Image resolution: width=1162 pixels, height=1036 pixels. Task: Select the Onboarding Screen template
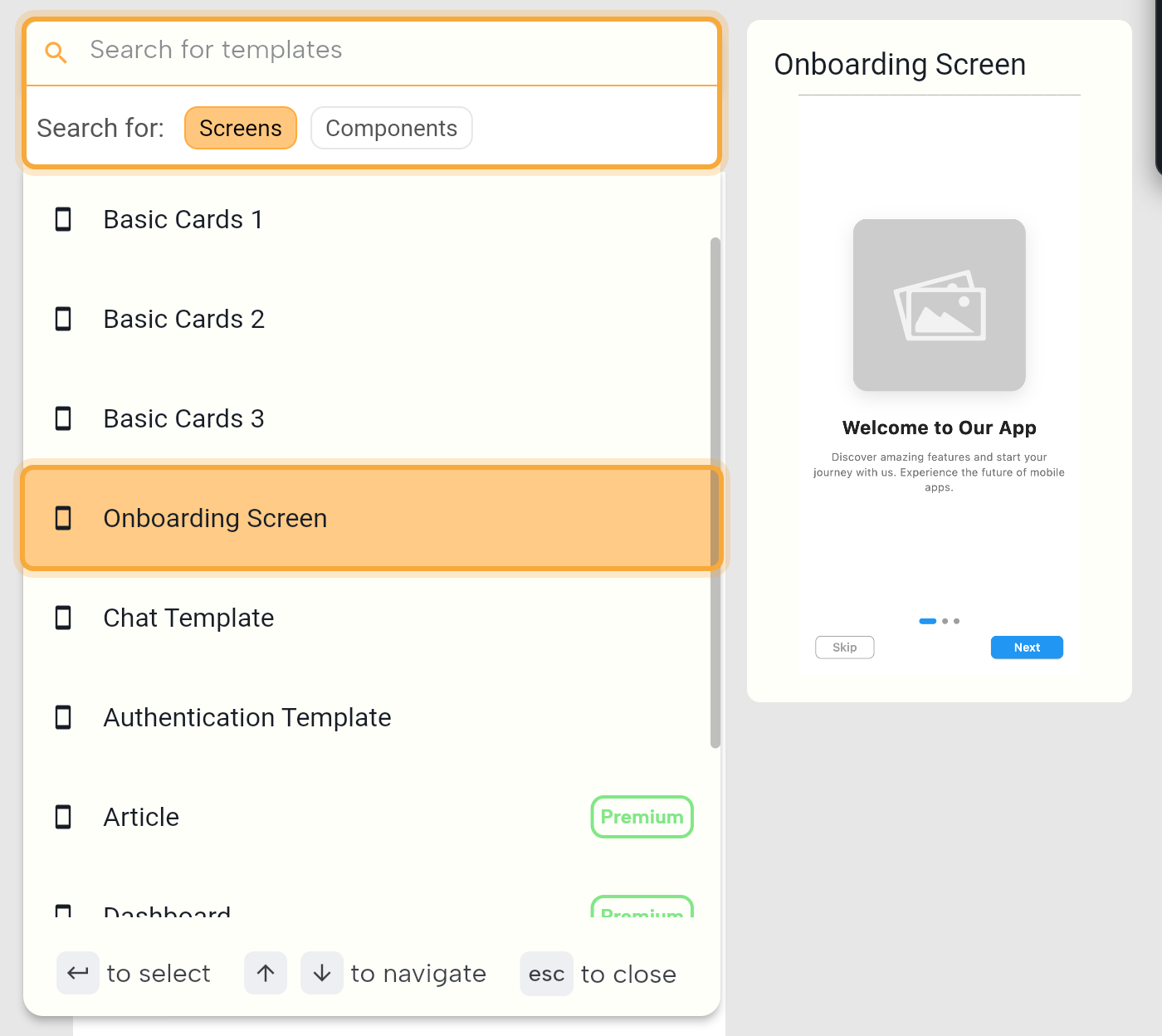(371, 518)
